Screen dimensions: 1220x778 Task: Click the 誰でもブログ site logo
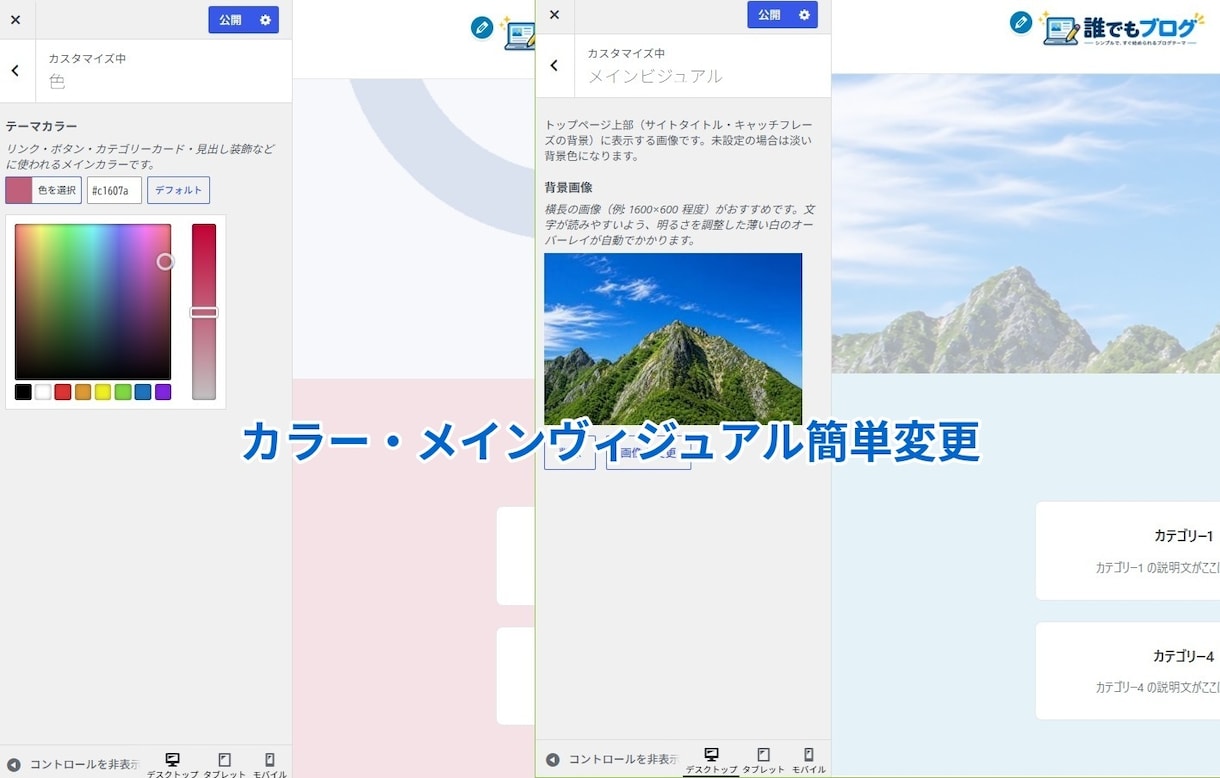[1123, 29]
